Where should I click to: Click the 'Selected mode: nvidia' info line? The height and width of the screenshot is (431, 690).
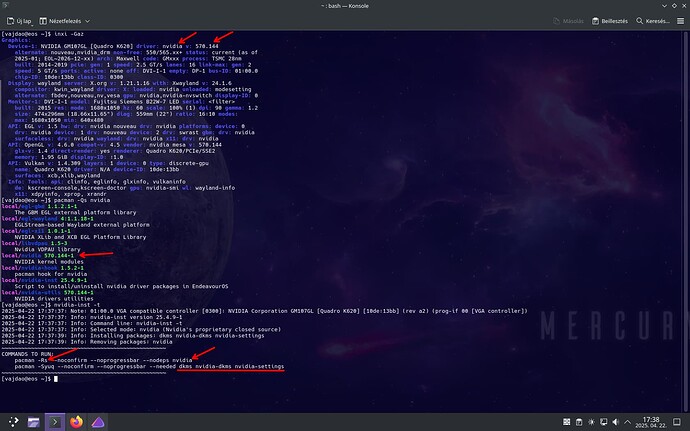tap(141, 330)
